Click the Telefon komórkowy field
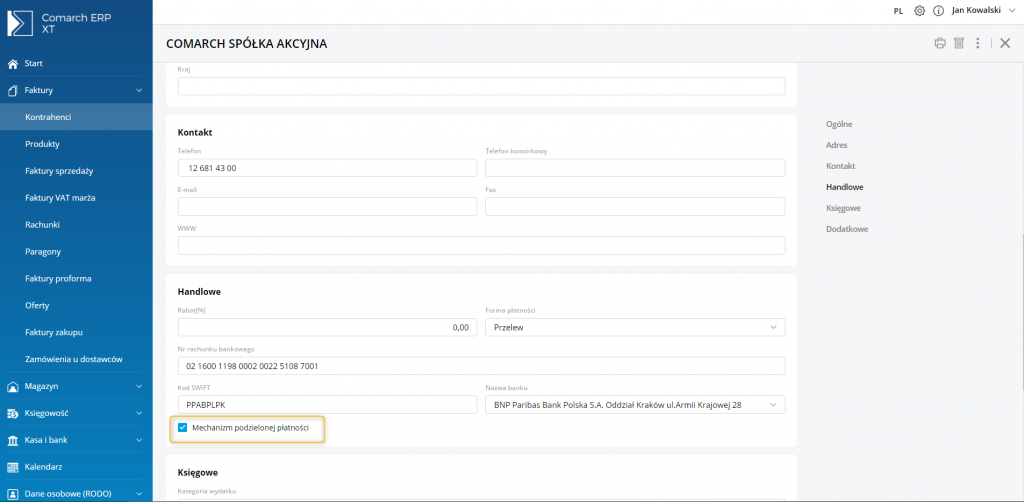The image size is (1024, 502). coord(635,168)
